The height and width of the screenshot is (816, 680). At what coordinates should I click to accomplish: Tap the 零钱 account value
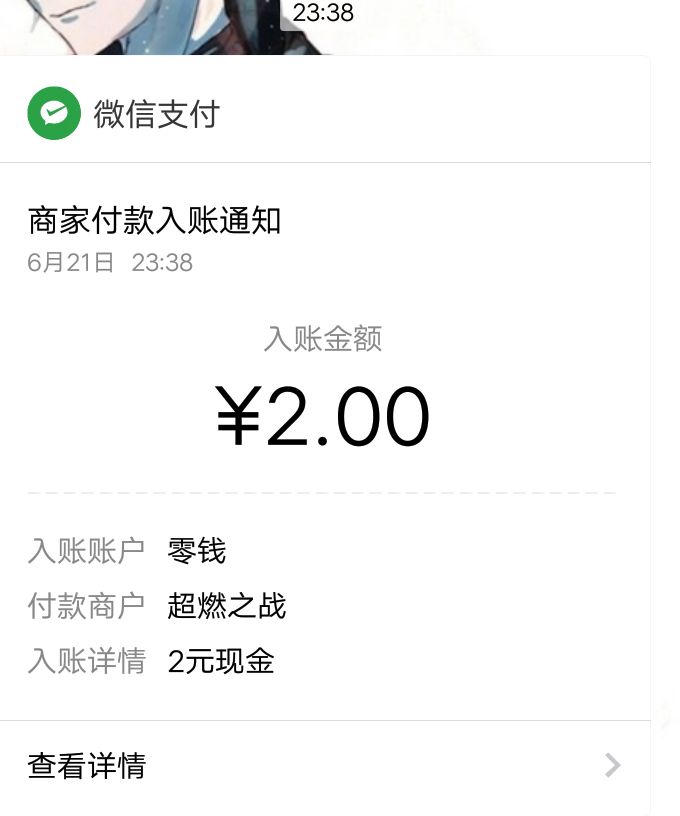[x=197, y=551]
